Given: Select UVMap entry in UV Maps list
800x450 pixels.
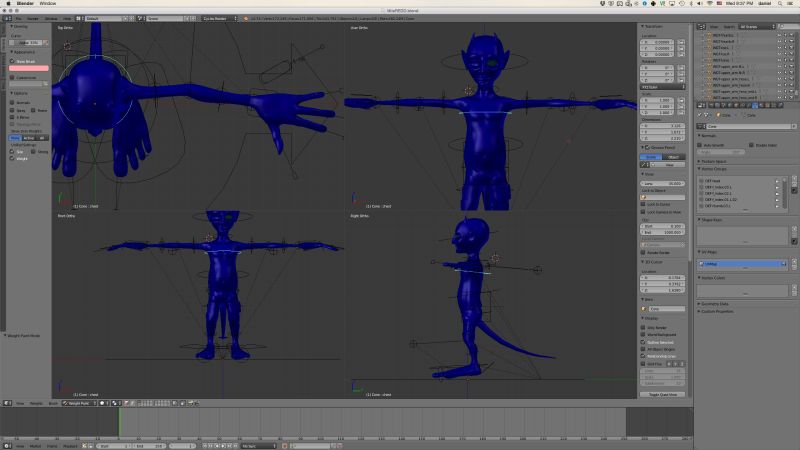Looking at the screenshot, I should tap(742, 264).
